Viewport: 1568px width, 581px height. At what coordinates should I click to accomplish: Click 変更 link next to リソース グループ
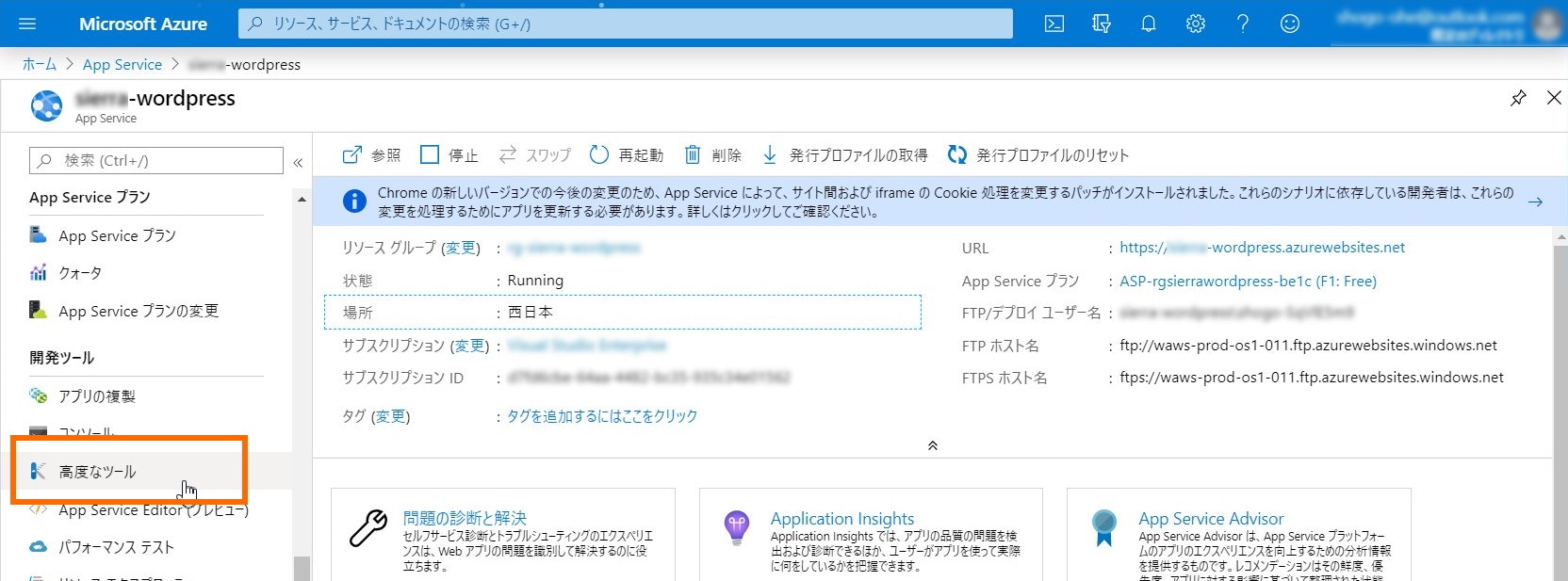pos(461,248)
